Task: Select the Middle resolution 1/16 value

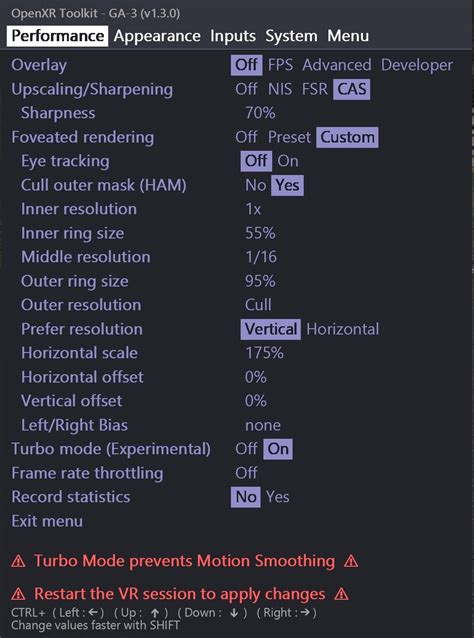Action: point(261,257)
